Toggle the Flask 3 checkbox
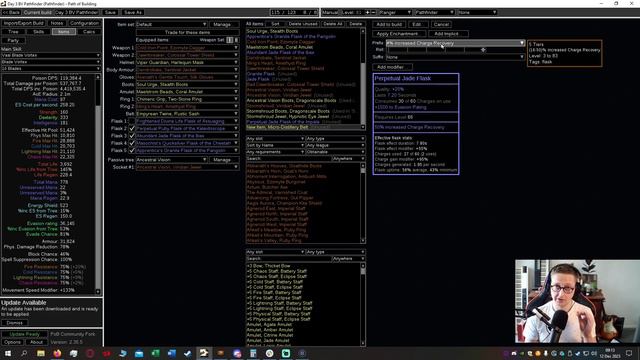 coord(132,136)
